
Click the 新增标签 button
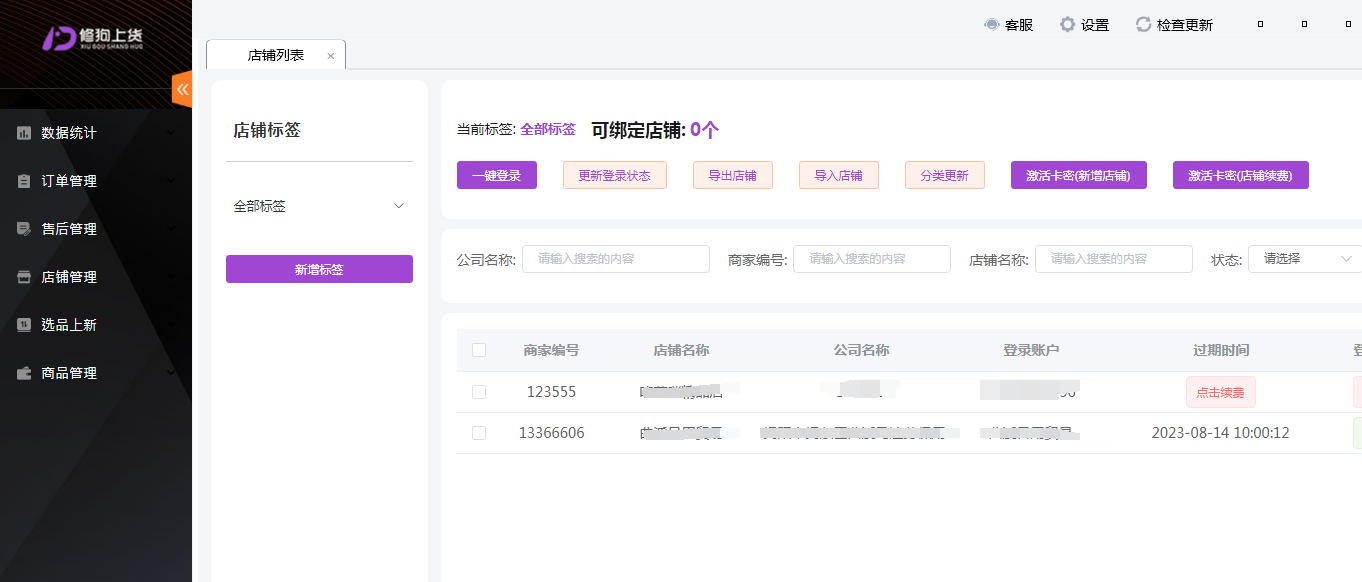click(319, 269)
